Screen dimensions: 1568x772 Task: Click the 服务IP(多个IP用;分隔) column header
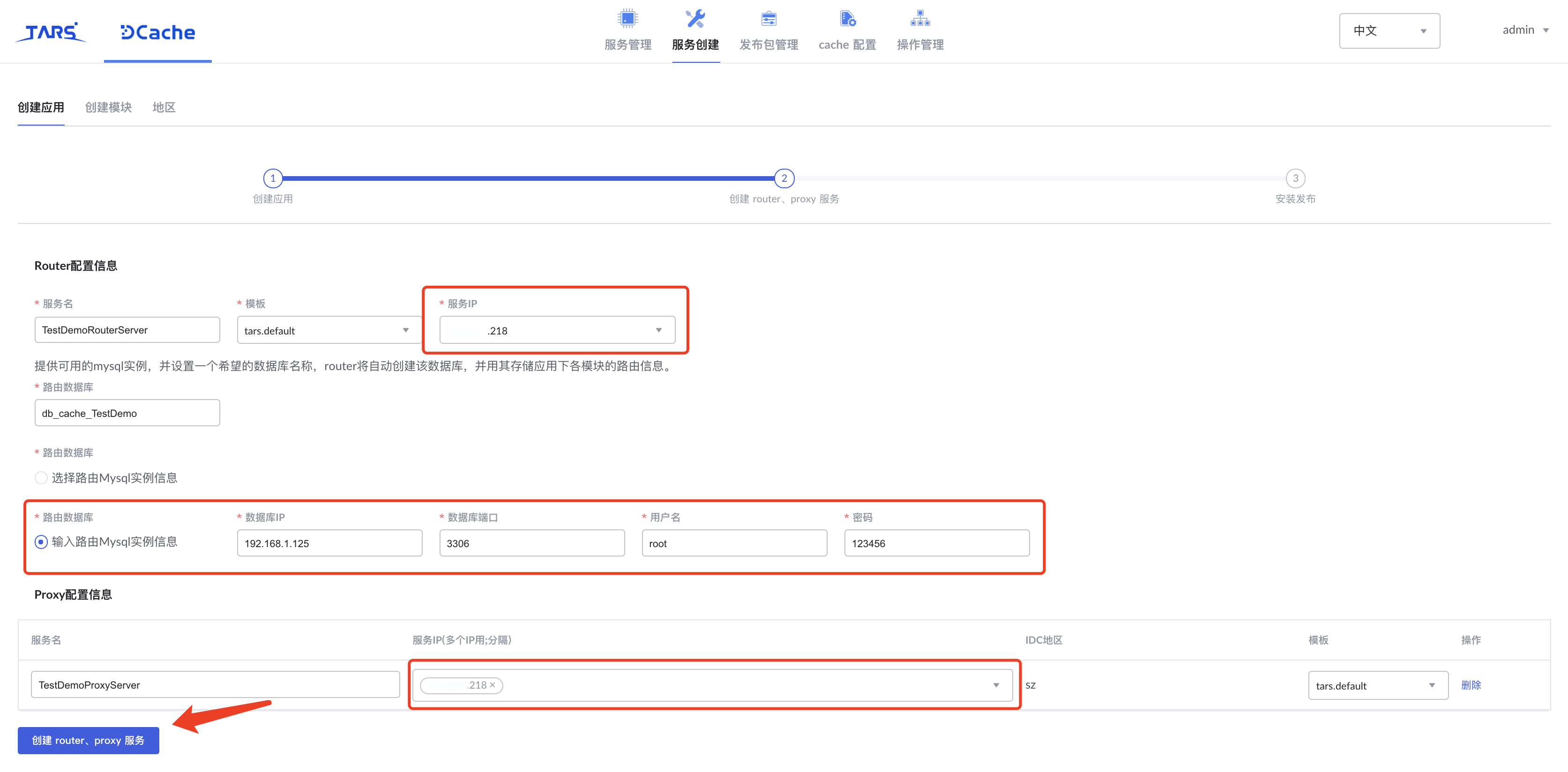coord(462,640)
